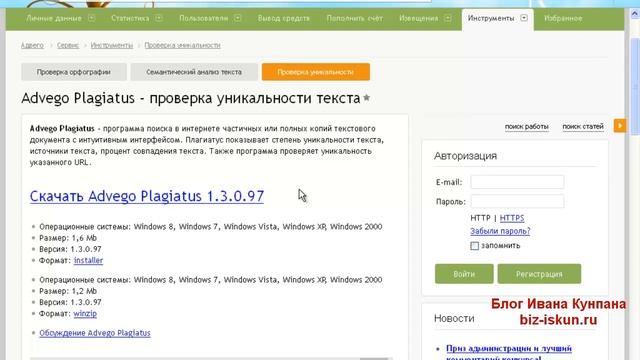Open the Извещения menu
The width and height of the screenshot is (640, 360).
point(418,18)
